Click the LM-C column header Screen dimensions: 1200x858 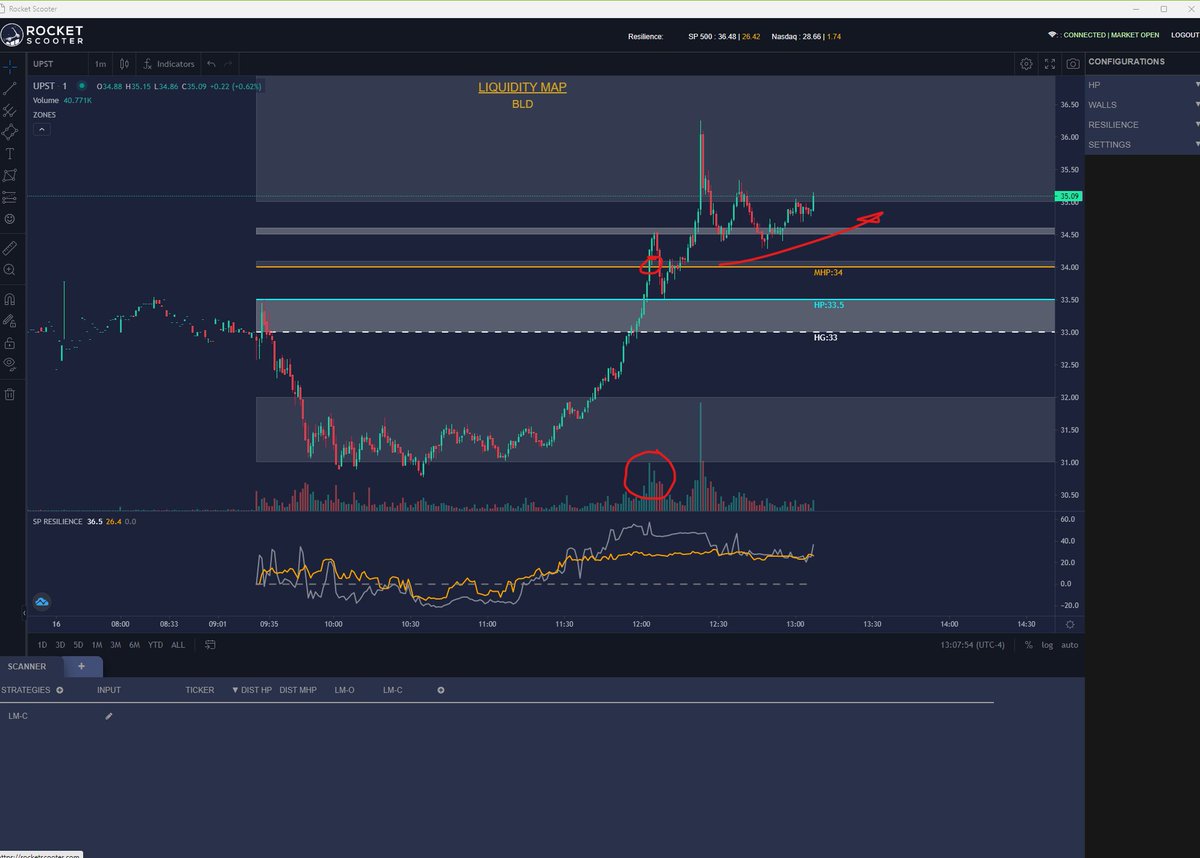click(x=393, y=690)
